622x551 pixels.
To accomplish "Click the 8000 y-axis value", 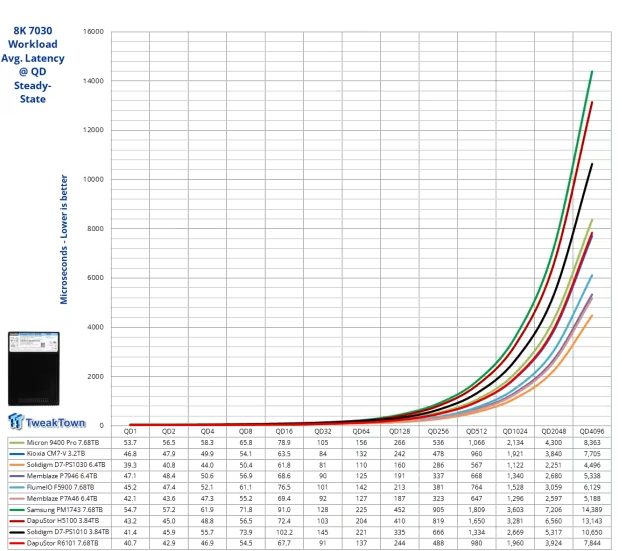I will 95,228.
